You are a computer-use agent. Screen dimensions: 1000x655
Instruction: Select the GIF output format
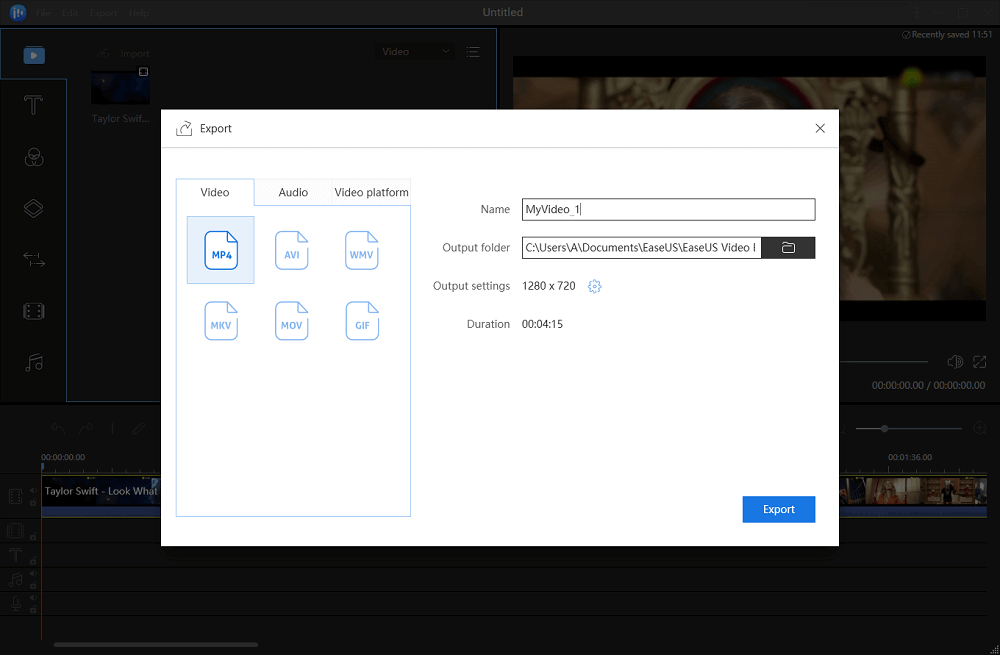click(361, 320)
